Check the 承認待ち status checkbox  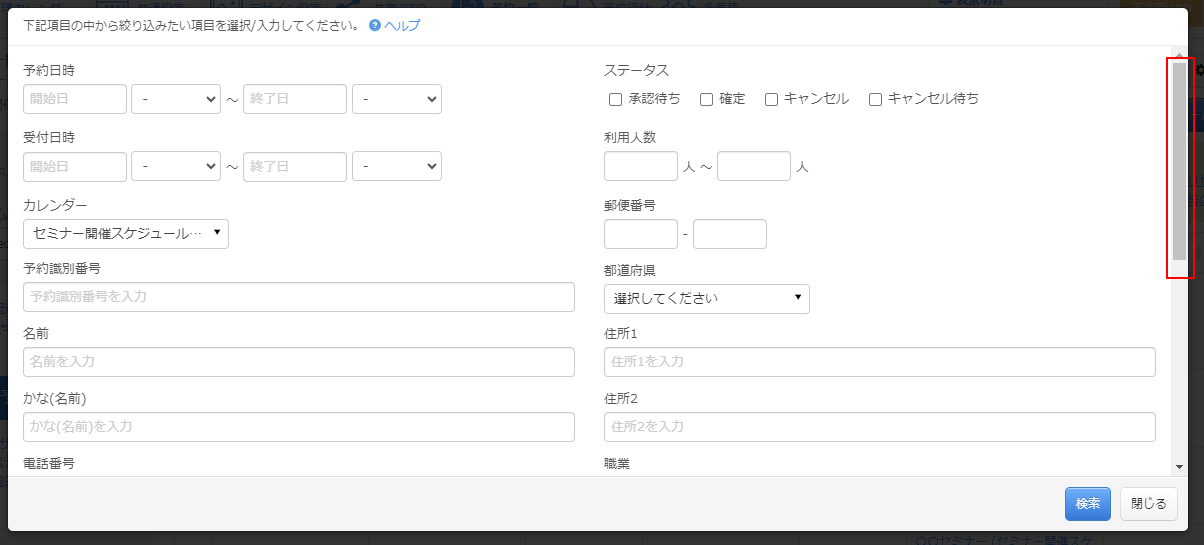[x=616, y=99]
